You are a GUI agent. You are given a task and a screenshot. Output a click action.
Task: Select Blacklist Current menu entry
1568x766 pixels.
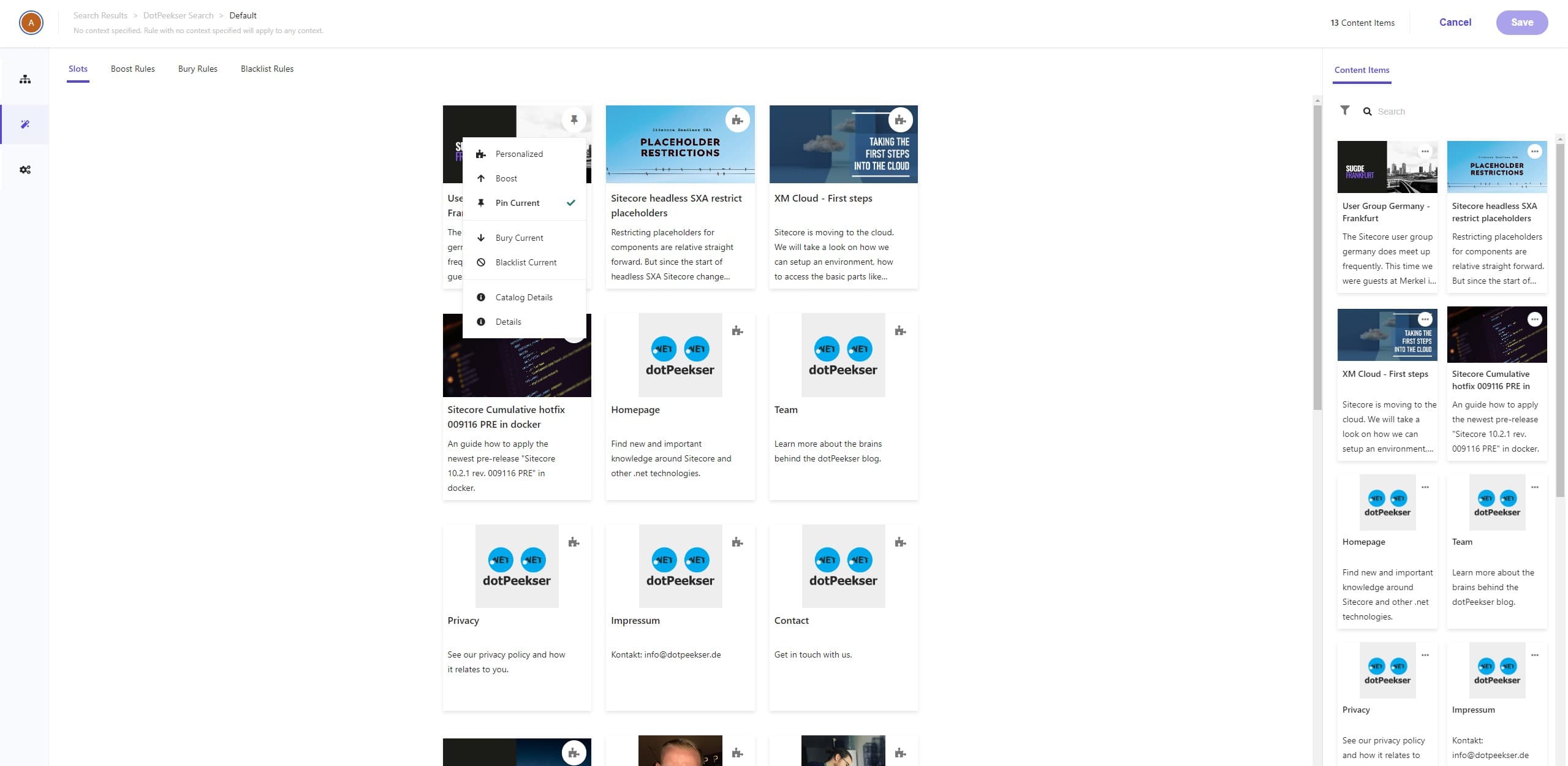coord(524,262)
